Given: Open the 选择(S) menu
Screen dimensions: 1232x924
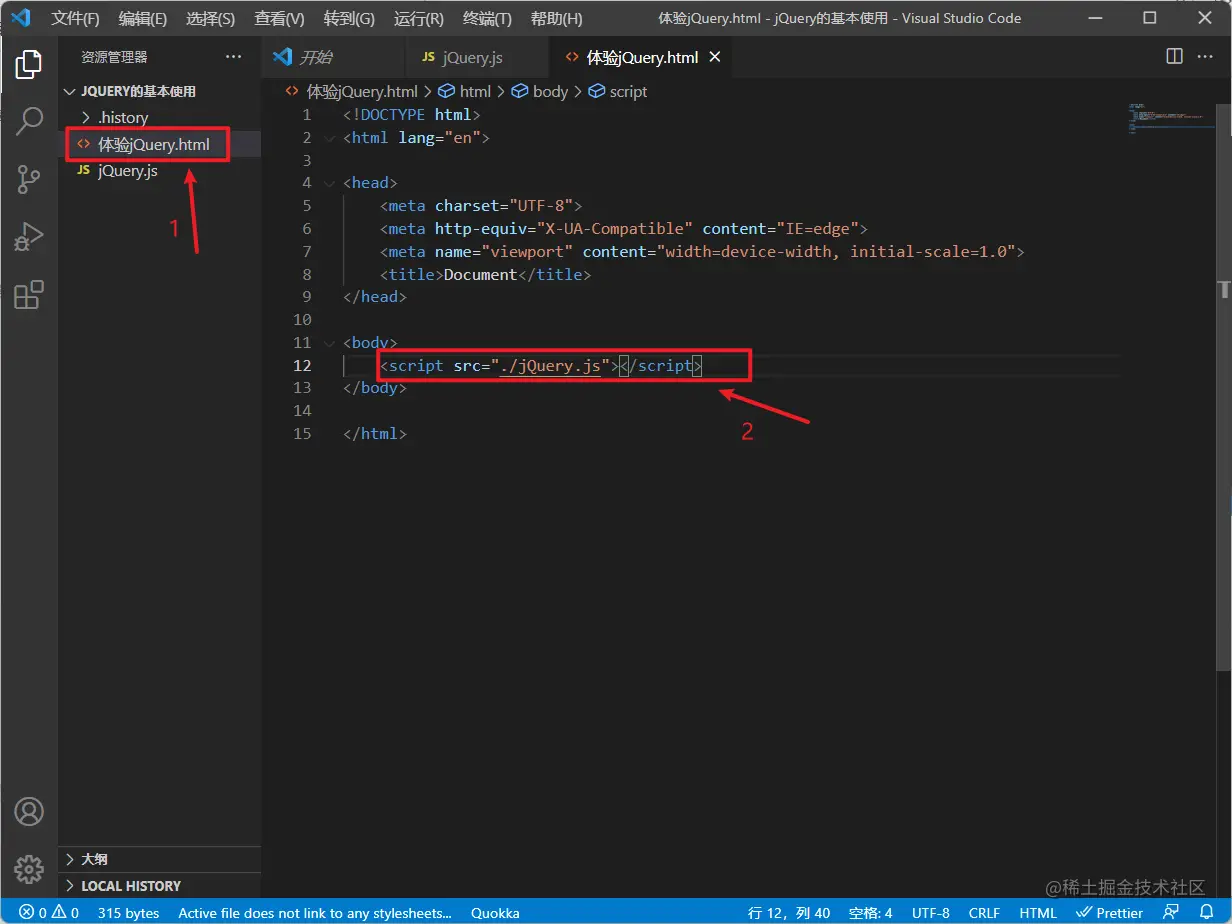Looking at the screenshot, I should pyautogui.click(x=211, y=18).
